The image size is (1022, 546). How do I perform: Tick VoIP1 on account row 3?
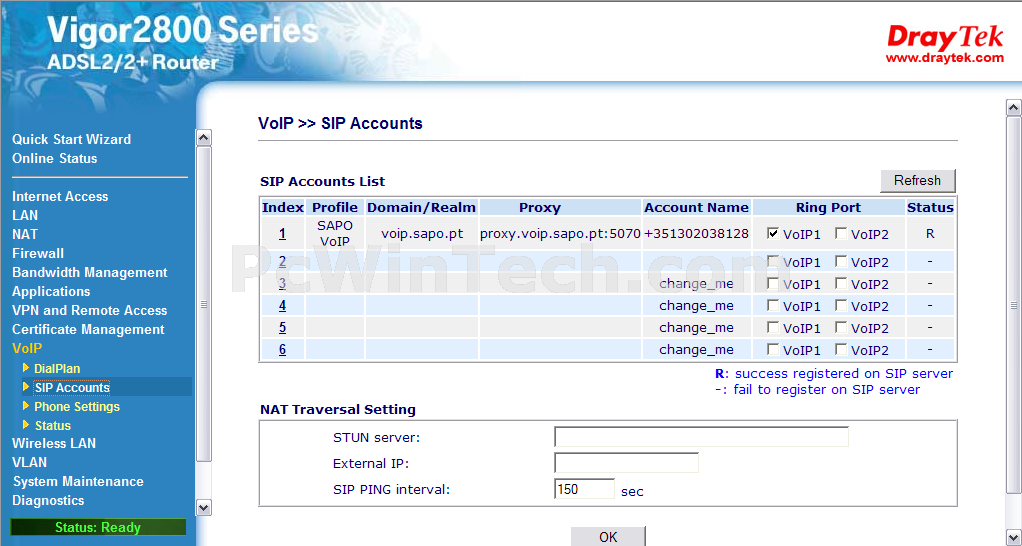[x=773, y=283]
